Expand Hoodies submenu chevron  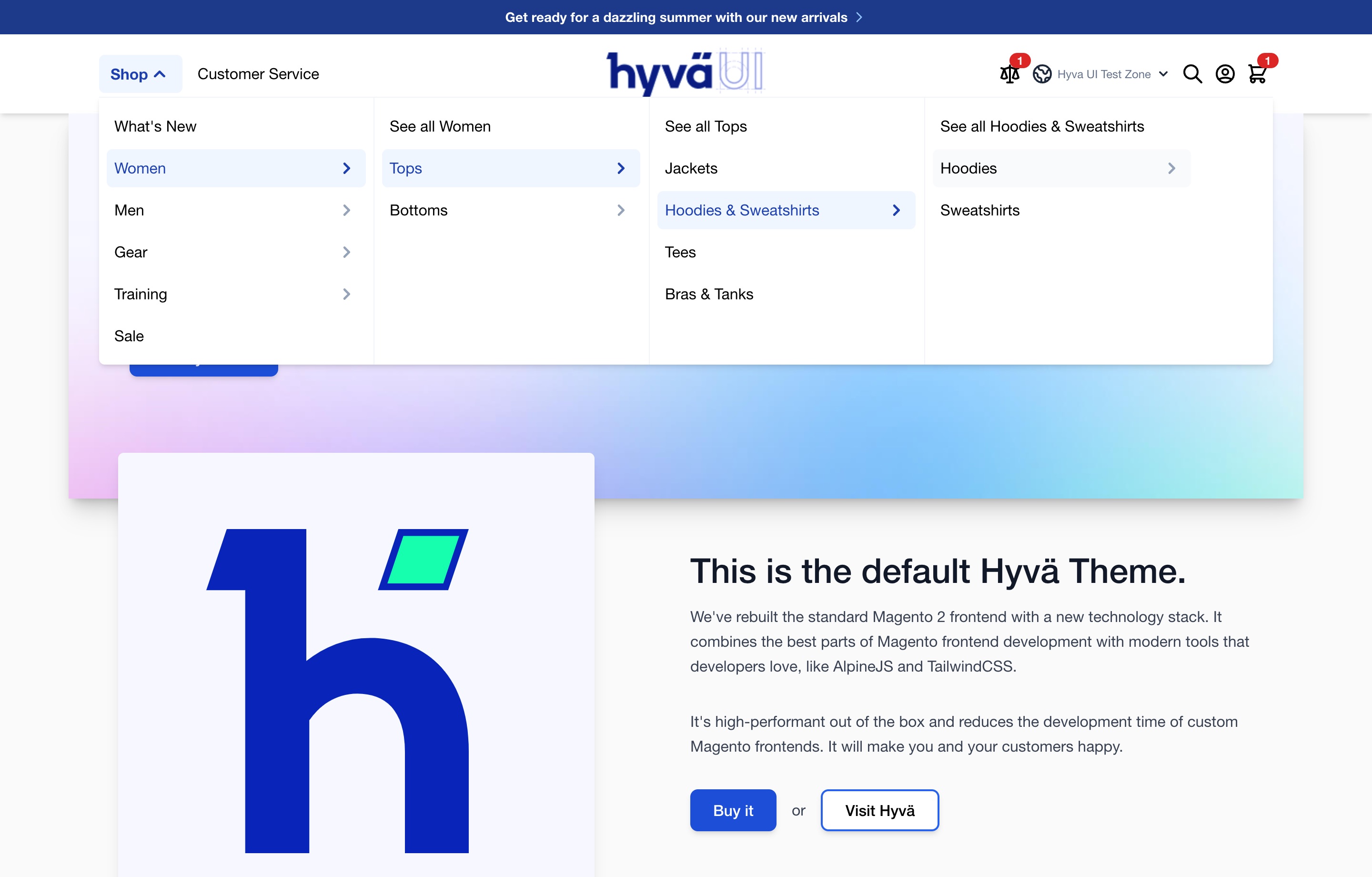(x=1171, y=168)
